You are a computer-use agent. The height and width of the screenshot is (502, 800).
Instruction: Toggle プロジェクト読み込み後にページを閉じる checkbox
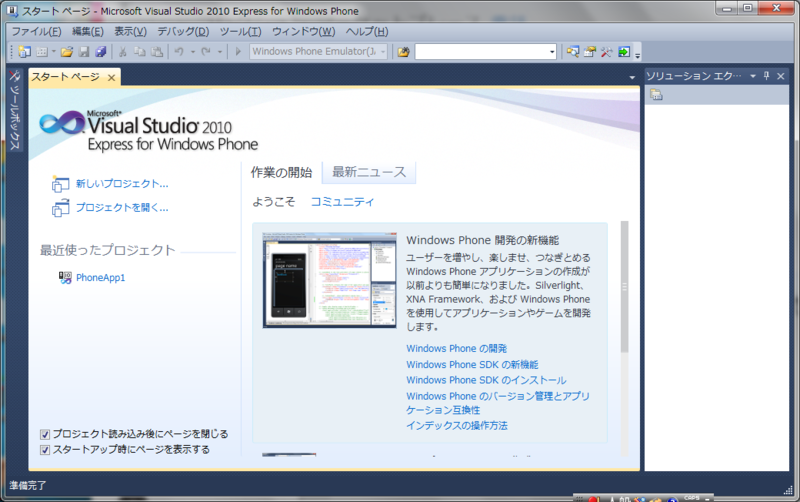45,434
